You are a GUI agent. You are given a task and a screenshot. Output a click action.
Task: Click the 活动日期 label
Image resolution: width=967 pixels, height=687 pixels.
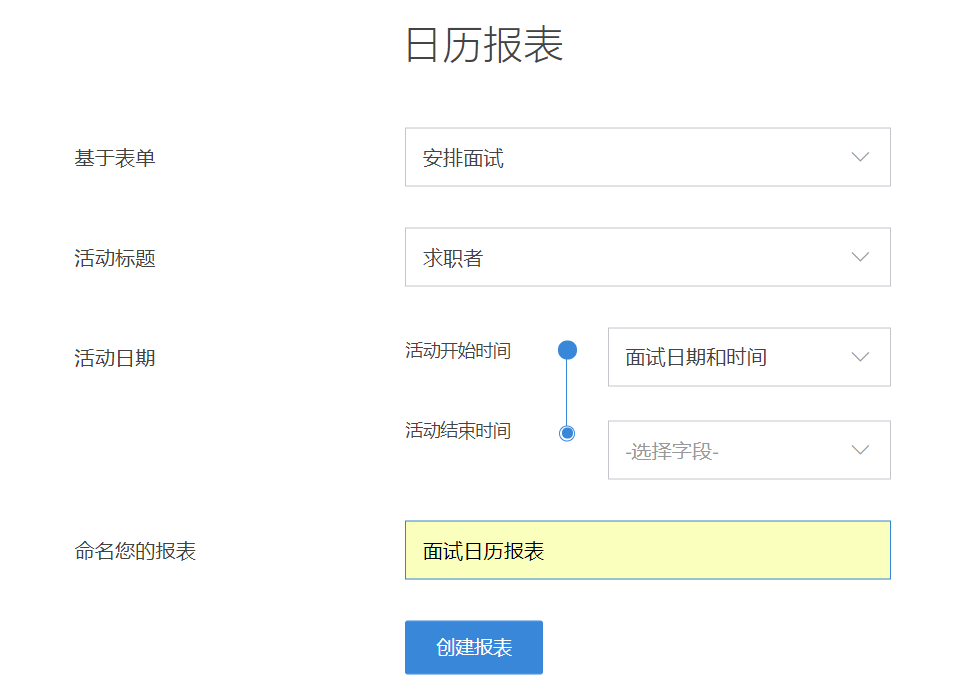point(115,358)
